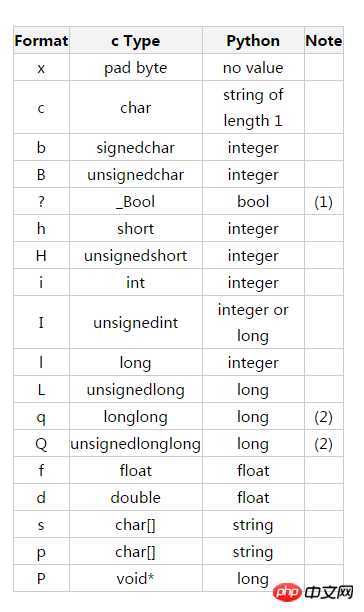Click the note (1) in bool row
Image resolution: width=364 pixels, height=612 pixels.
tap(324, 201)
